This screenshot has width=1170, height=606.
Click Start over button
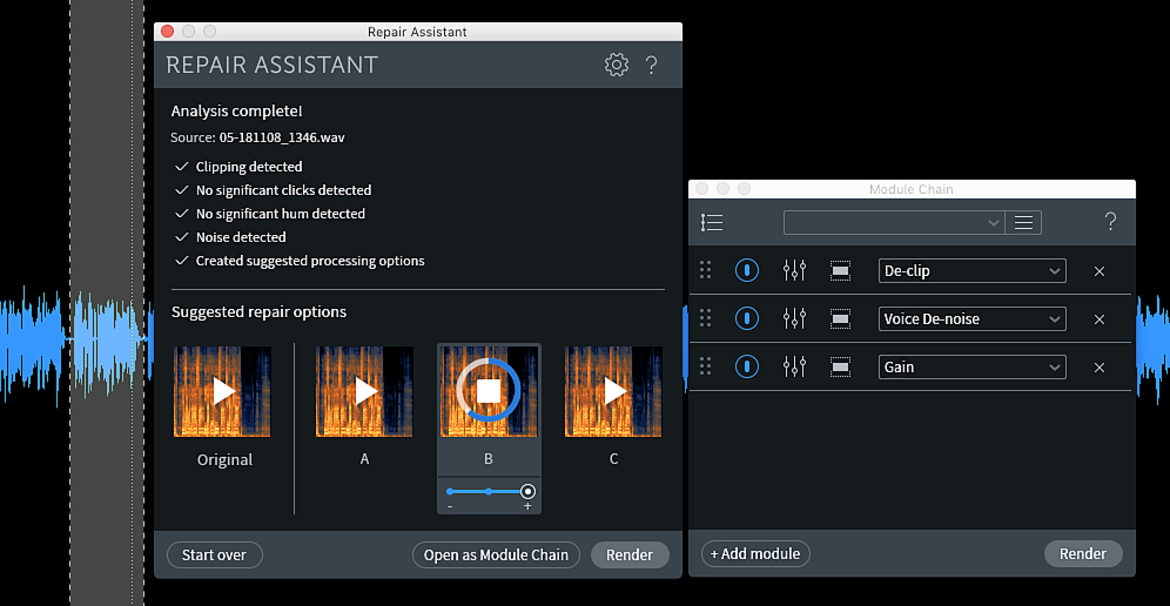pyautogui.click(x=214, y=555)
